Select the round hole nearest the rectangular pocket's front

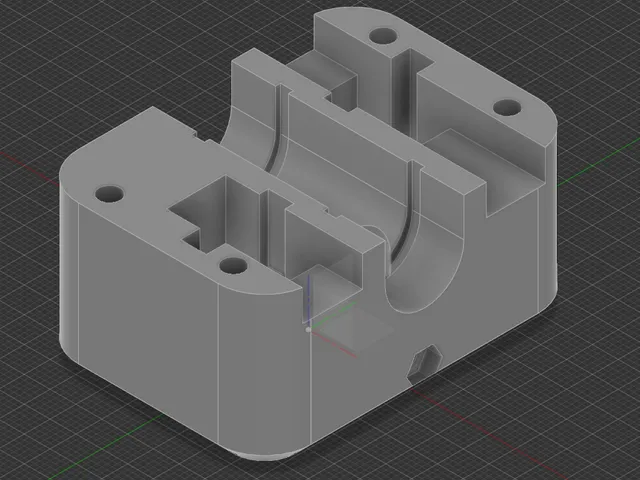tap(233, 266)
